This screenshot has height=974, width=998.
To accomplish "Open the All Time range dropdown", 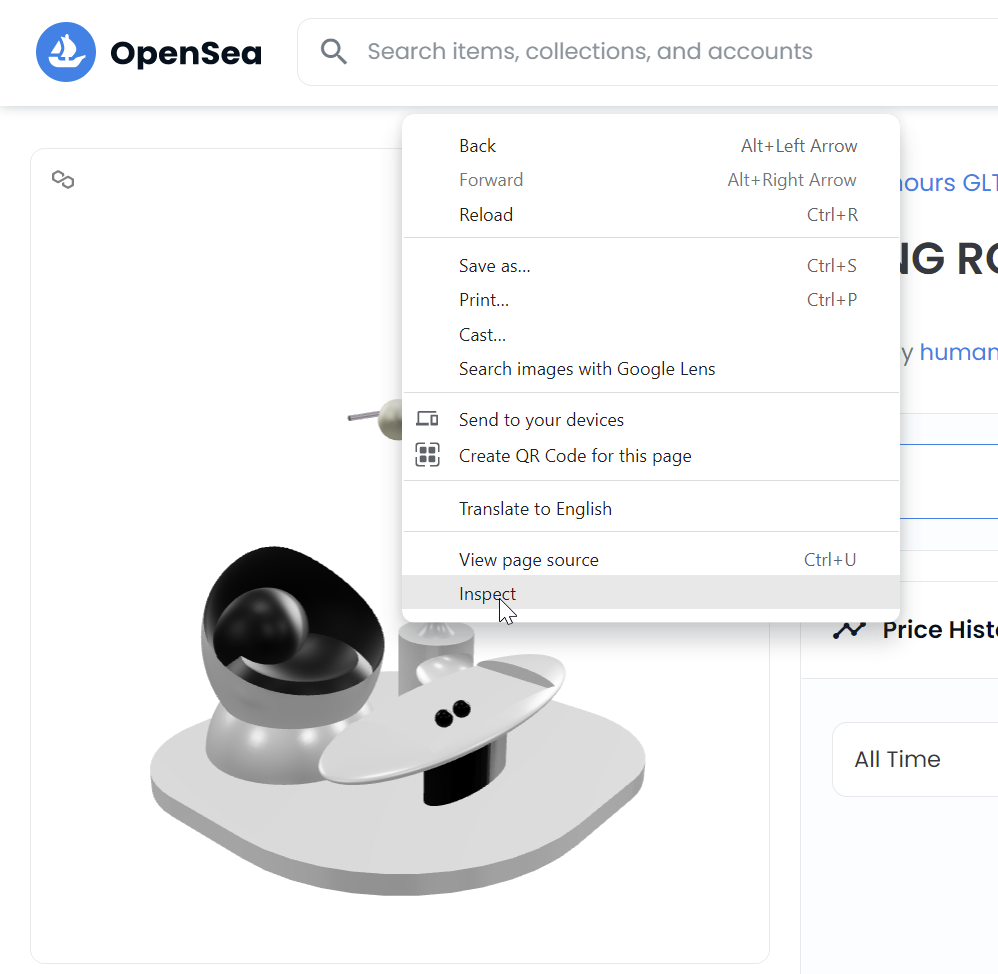I will pyautogui.click(x=915, y=759).
